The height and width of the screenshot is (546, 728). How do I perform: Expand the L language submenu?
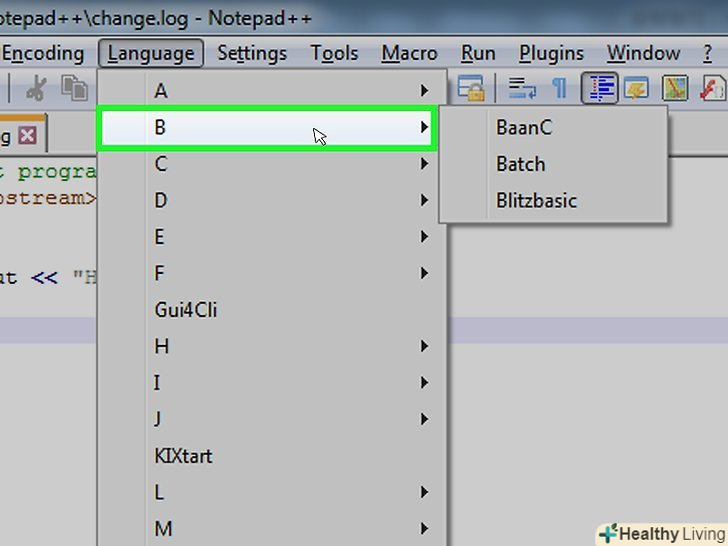tap(272, 492)
